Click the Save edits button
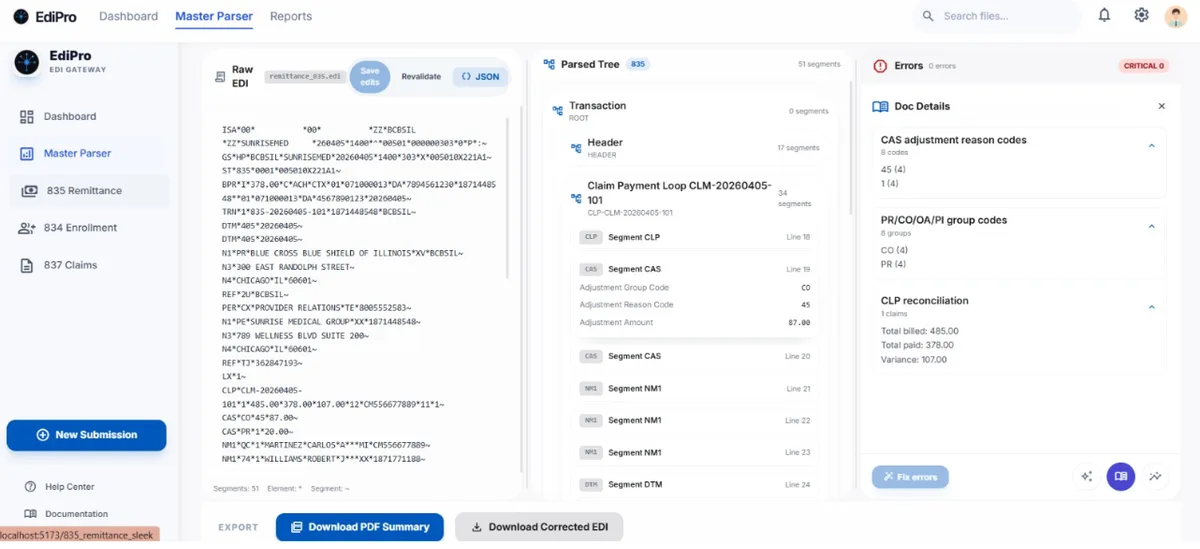 tap(370, 76)
